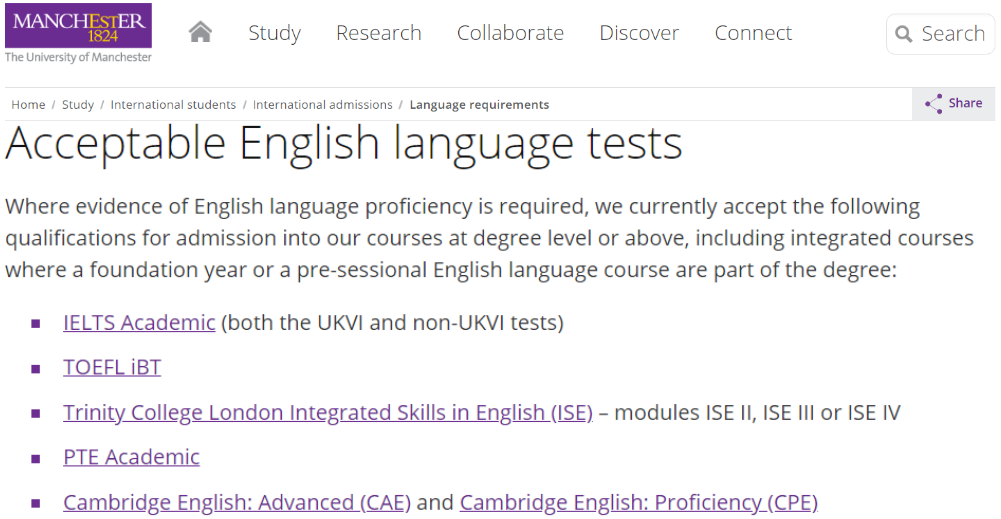
Task: Open the Study menu
Action: 274,33
